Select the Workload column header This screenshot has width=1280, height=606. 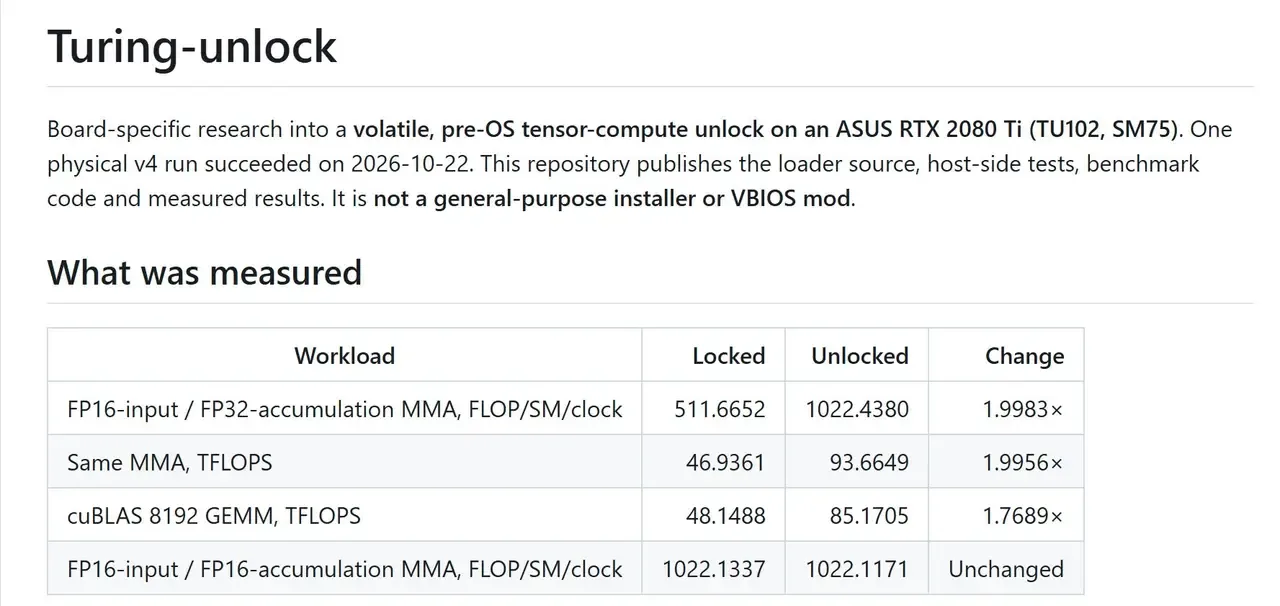click(x=344, y=356)
